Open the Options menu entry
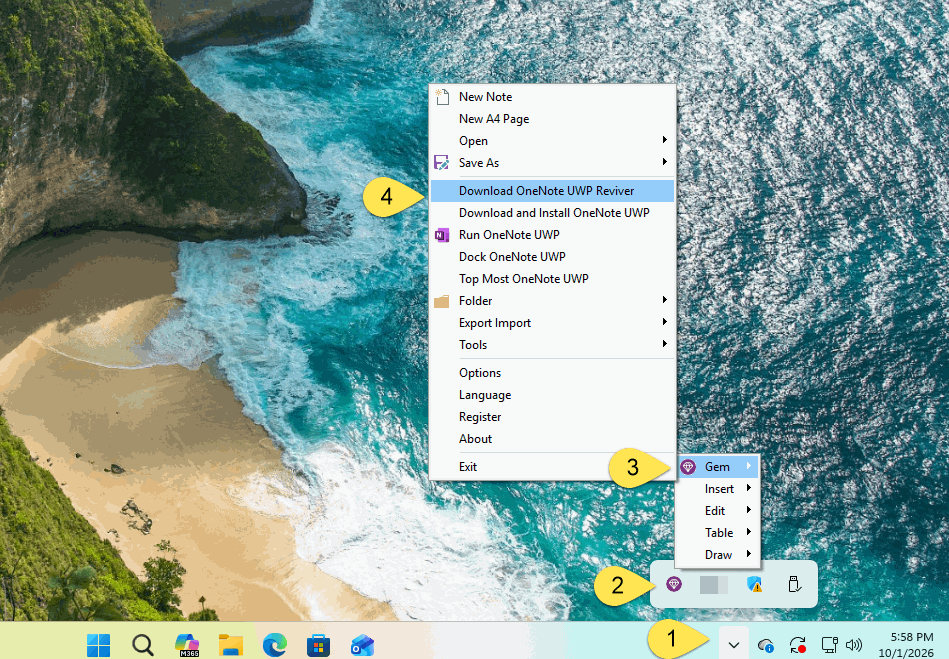Viewport: 949px width, 659px height. click(552, 373)
